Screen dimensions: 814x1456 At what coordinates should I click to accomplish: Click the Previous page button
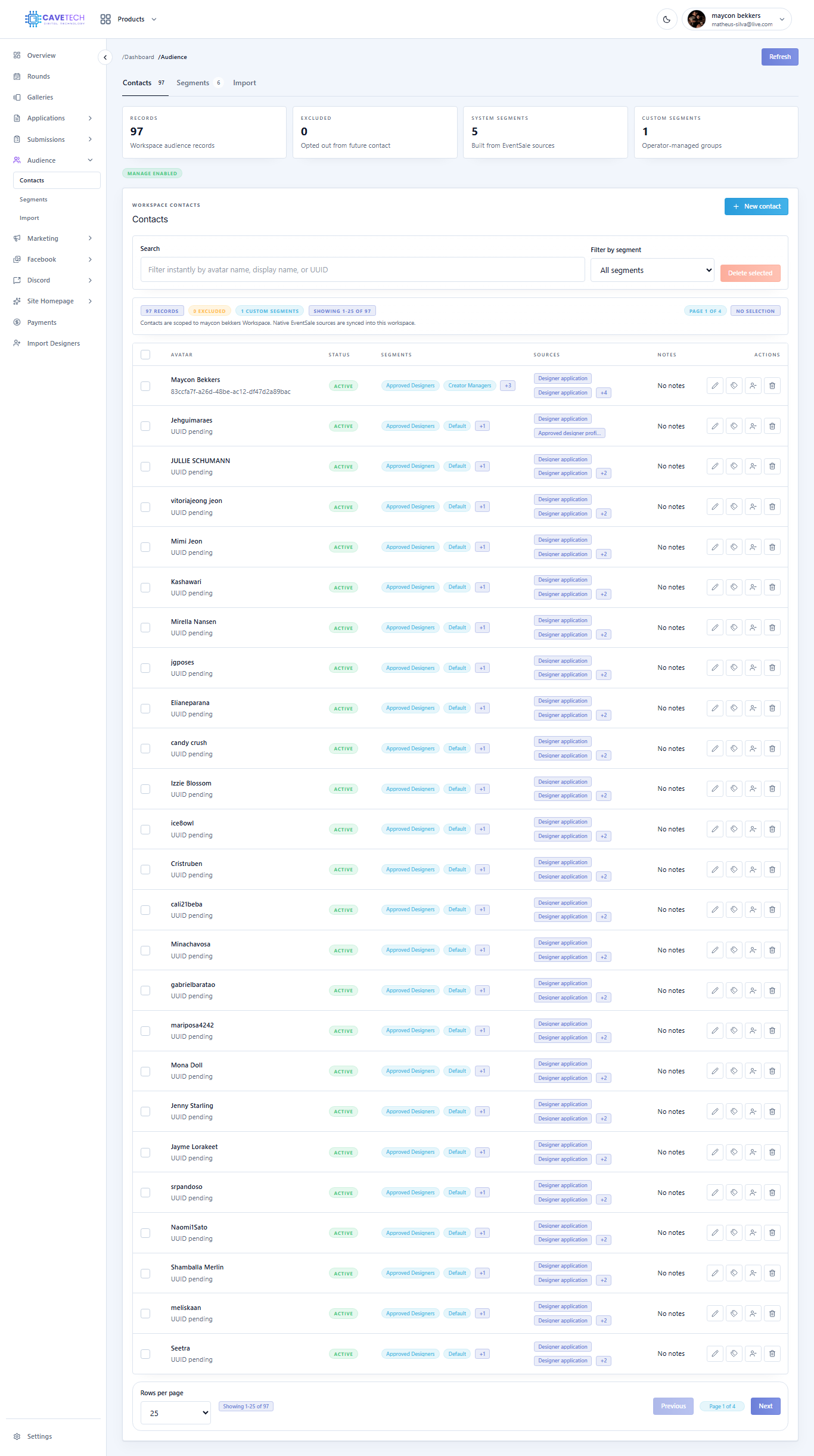click(673, 1406)
